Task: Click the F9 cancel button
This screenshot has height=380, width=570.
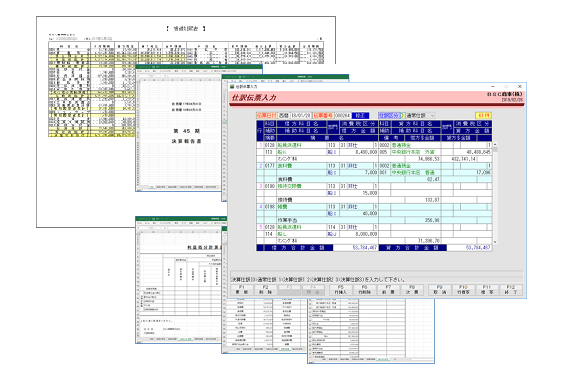Action: (x=439, y=290)
